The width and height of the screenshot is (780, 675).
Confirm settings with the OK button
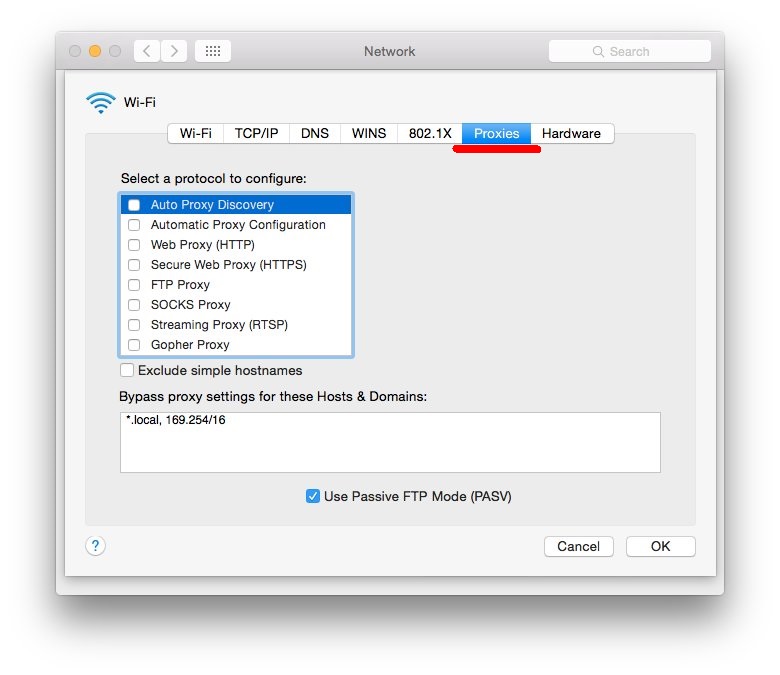click(661, 546)
